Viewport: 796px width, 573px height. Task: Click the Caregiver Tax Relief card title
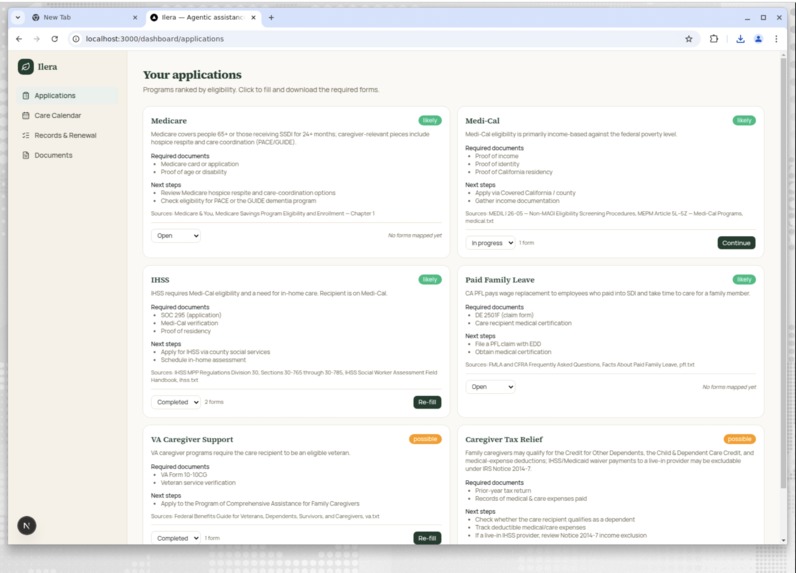coord(504,440)
